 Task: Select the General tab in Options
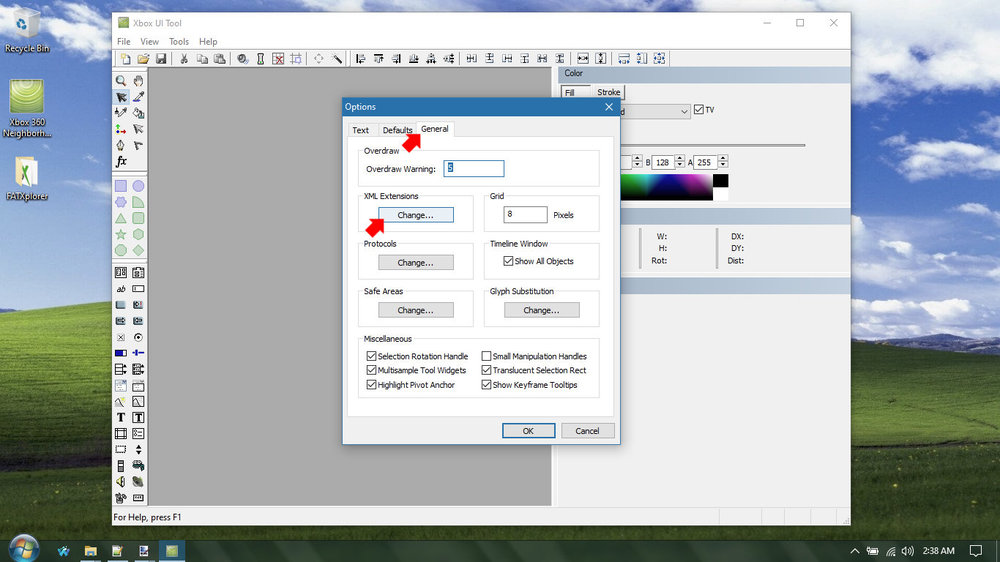coord(434,129)
